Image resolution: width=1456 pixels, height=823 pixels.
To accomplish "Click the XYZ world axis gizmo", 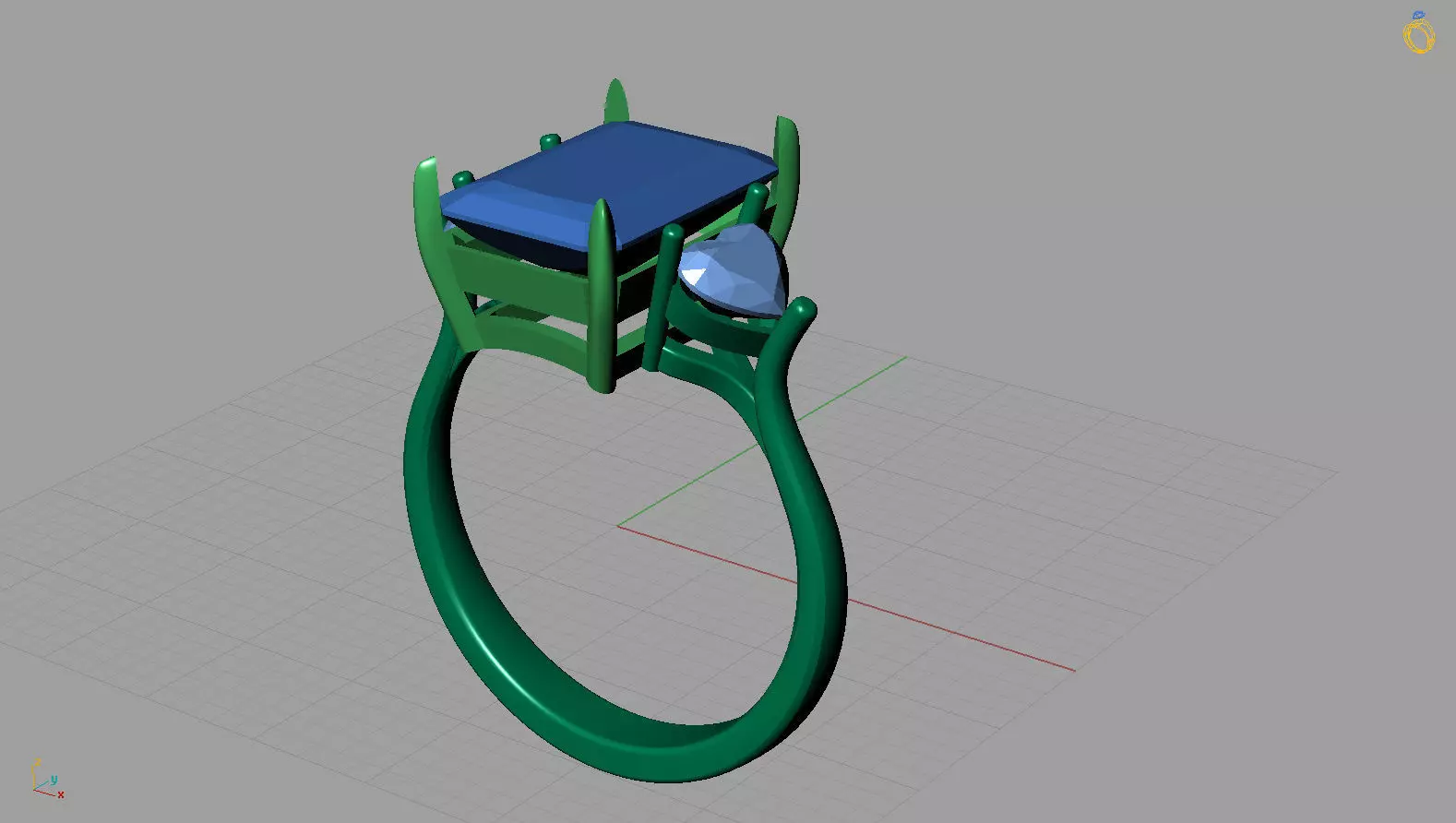I will 47,779.
